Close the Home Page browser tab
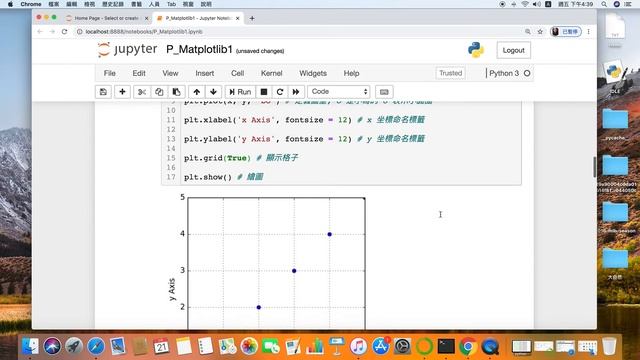This screenshot has width=640, height=360. (147, 18)
